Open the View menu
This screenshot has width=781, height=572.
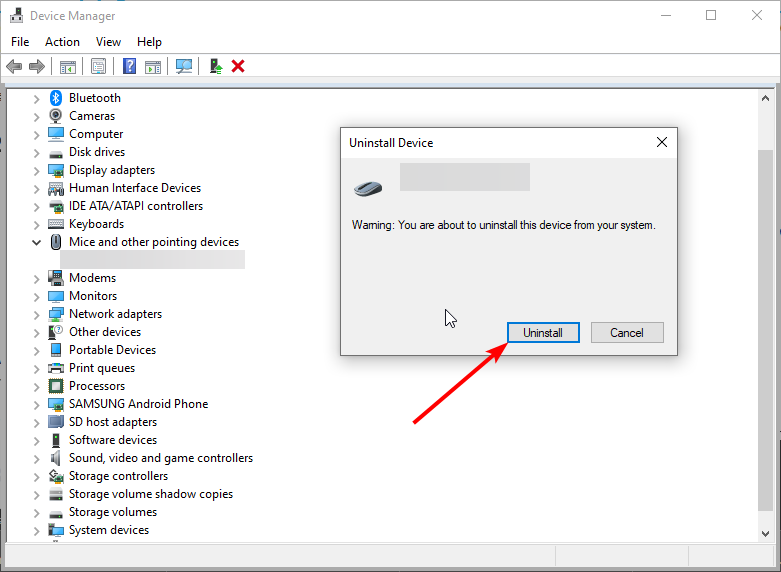point(108,42)
